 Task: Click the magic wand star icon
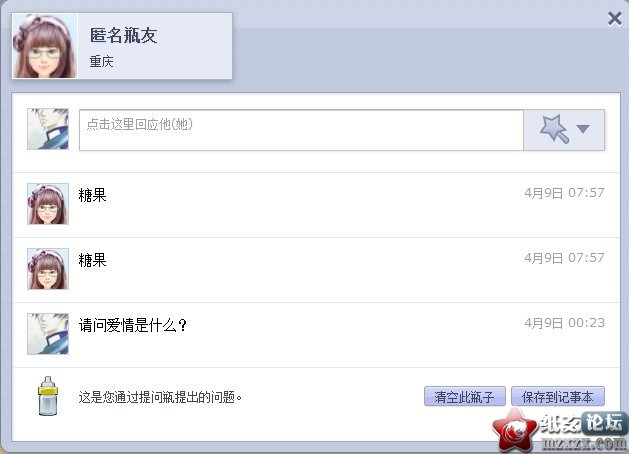click(x=554, y=128)
